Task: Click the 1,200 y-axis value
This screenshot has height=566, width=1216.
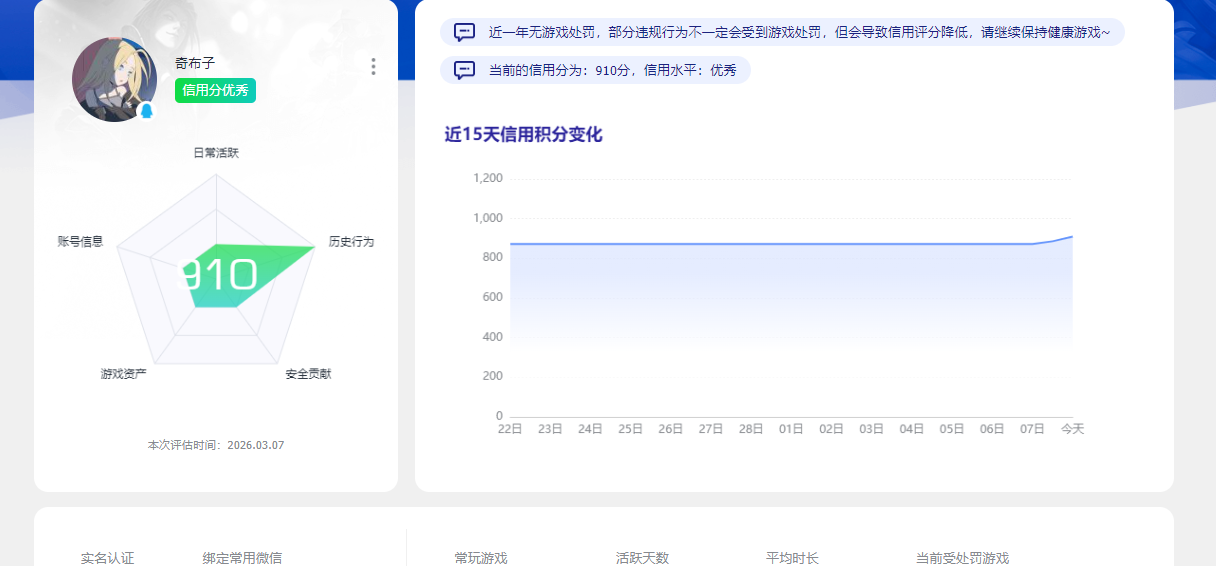Action: [488, 178]
